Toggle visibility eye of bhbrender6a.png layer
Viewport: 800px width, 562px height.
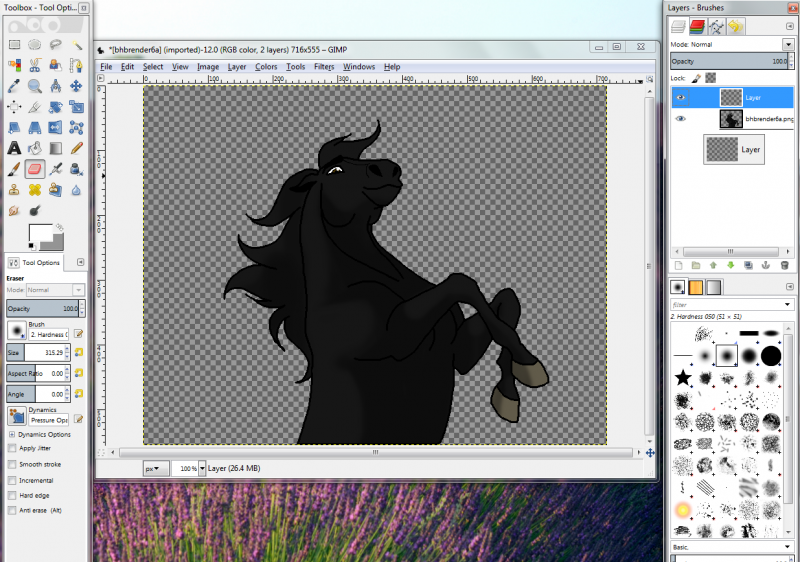[681, 119]
